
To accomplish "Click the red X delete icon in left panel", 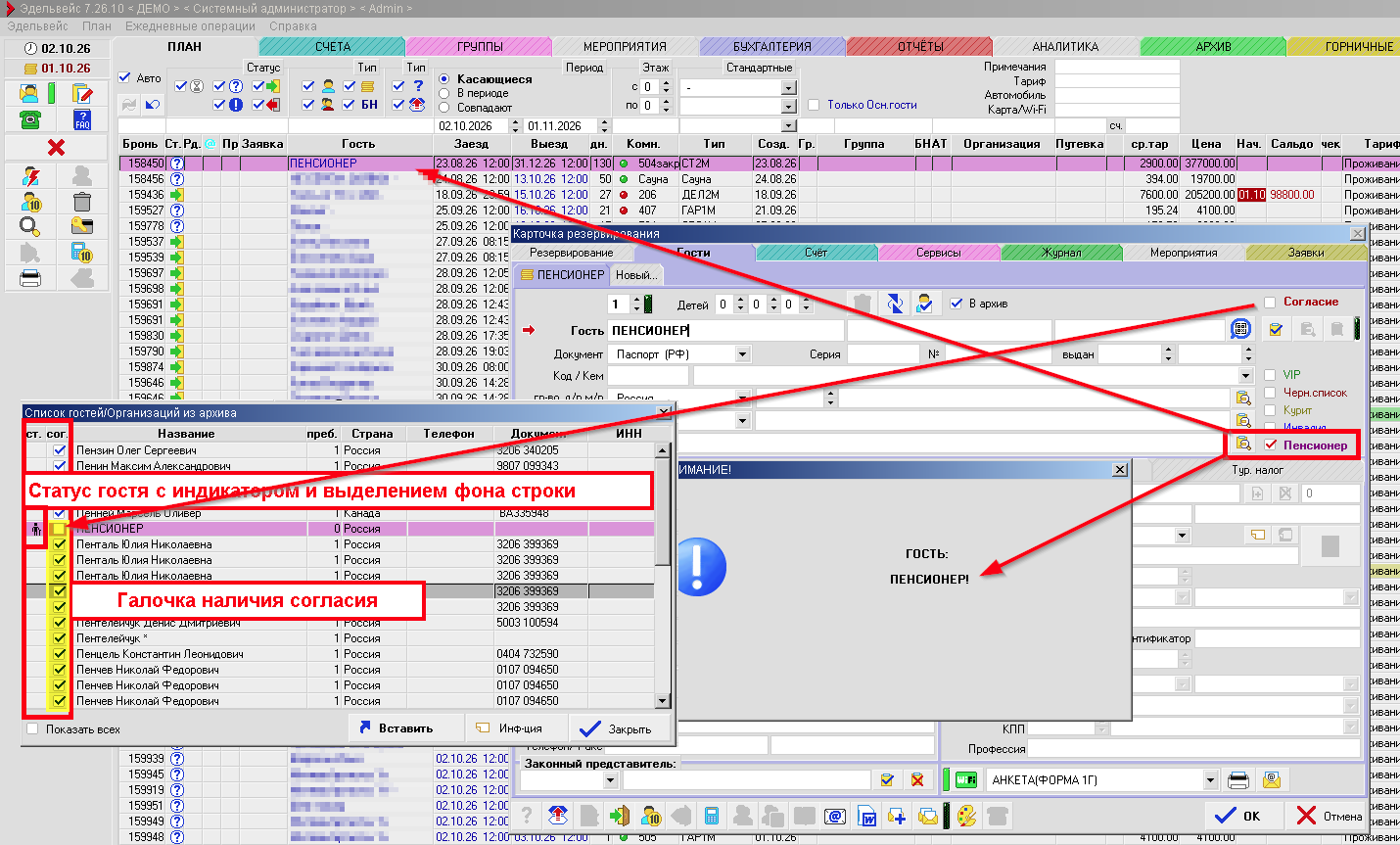I will 56,147.
